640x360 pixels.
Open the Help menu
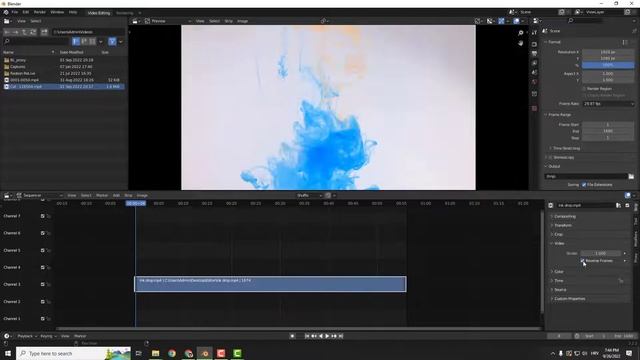click(x=73, y=12)
